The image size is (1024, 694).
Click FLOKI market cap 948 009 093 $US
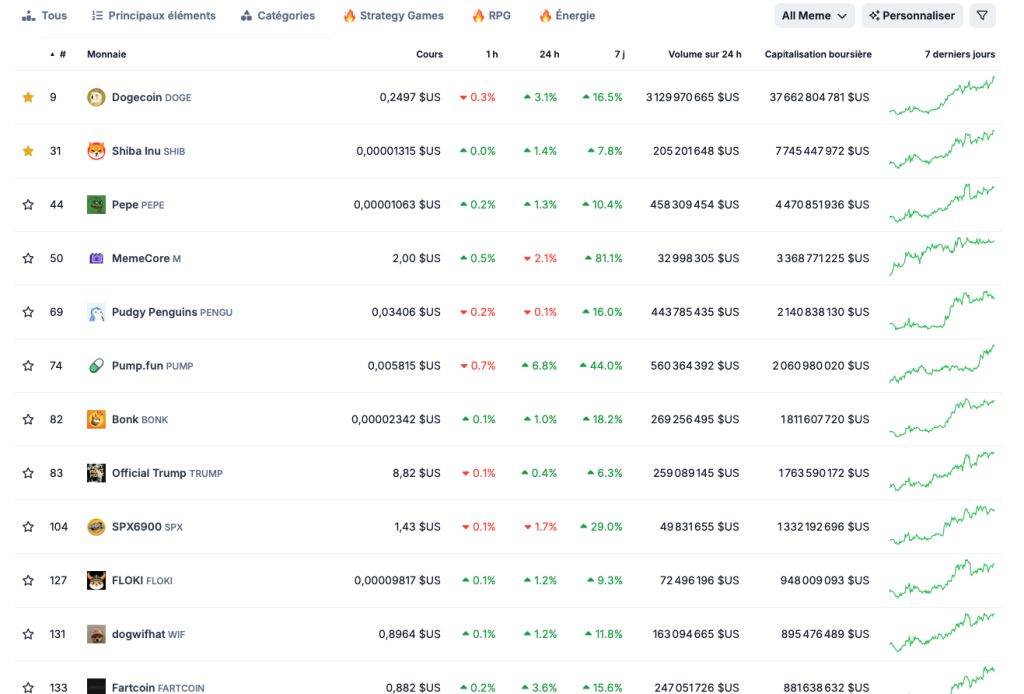825,580
